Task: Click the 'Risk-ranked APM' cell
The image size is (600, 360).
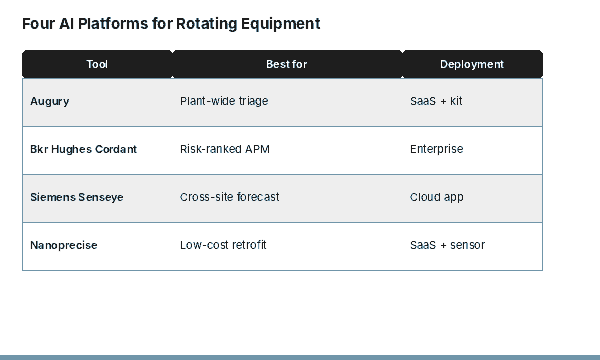Action: pos(287,150)
